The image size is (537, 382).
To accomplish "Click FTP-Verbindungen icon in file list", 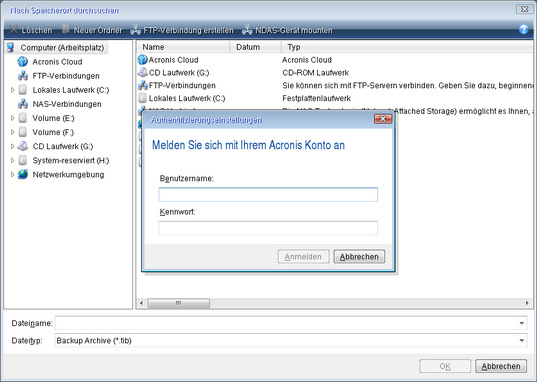I will 142,85.
